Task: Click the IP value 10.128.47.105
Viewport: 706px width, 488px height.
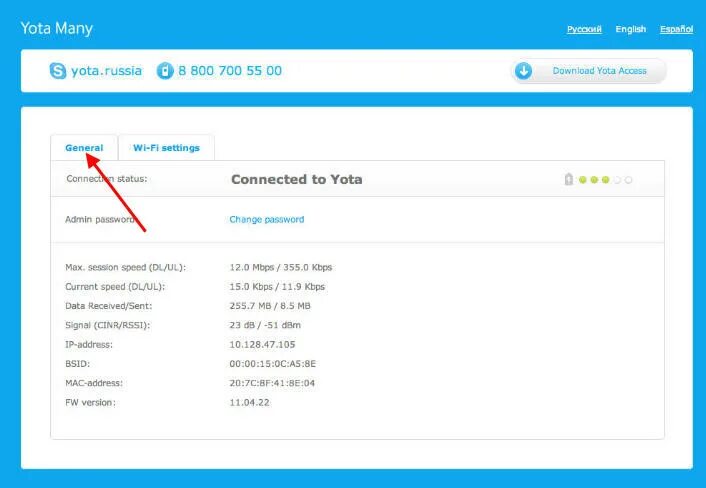Action: [x=262, y=344]
